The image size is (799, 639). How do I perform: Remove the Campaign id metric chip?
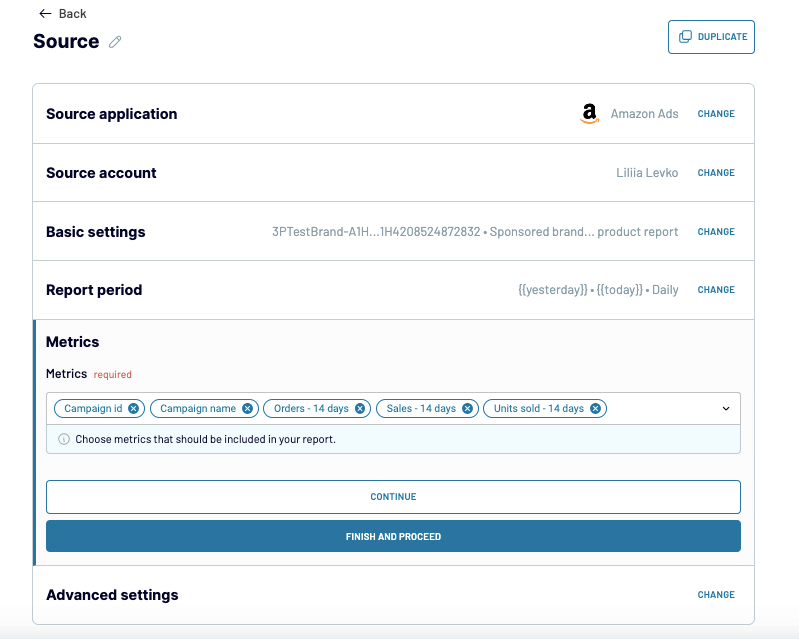tap(134, 409)
